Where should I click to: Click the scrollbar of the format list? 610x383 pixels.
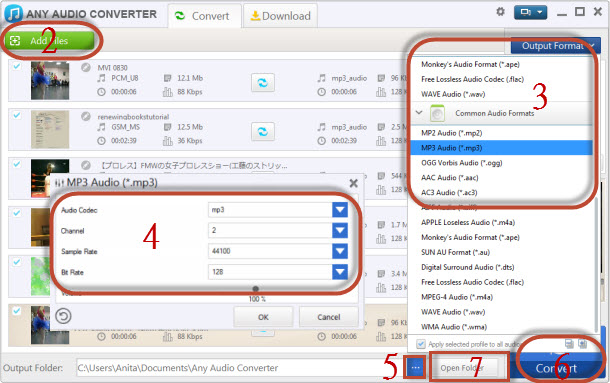tap(596, 265)
